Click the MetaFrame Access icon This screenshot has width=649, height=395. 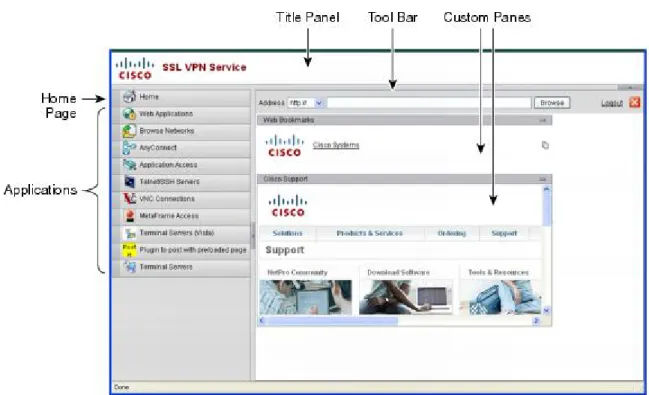[130, 216]
